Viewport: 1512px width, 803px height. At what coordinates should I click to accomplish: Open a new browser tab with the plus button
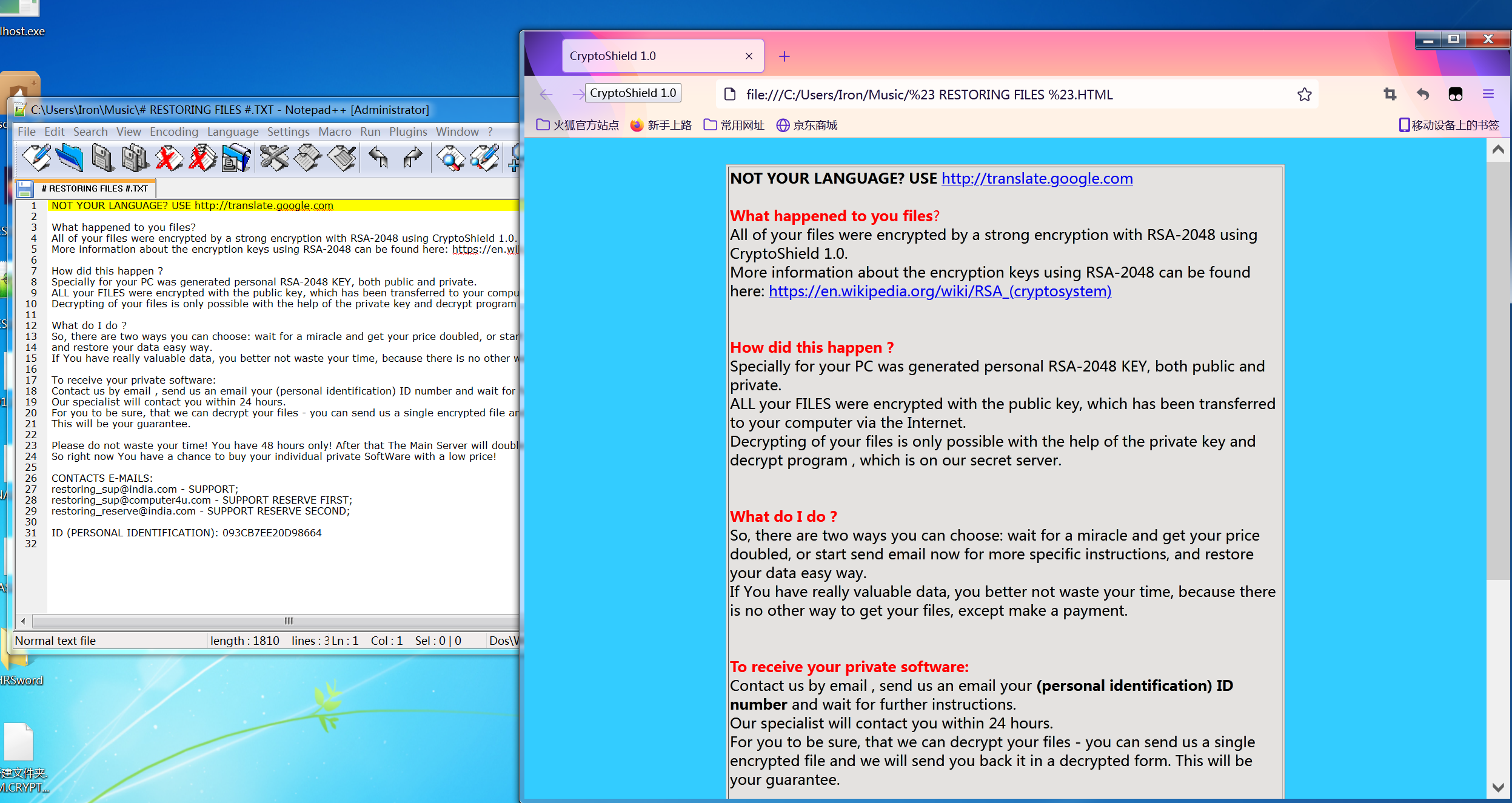pos(784,56)
